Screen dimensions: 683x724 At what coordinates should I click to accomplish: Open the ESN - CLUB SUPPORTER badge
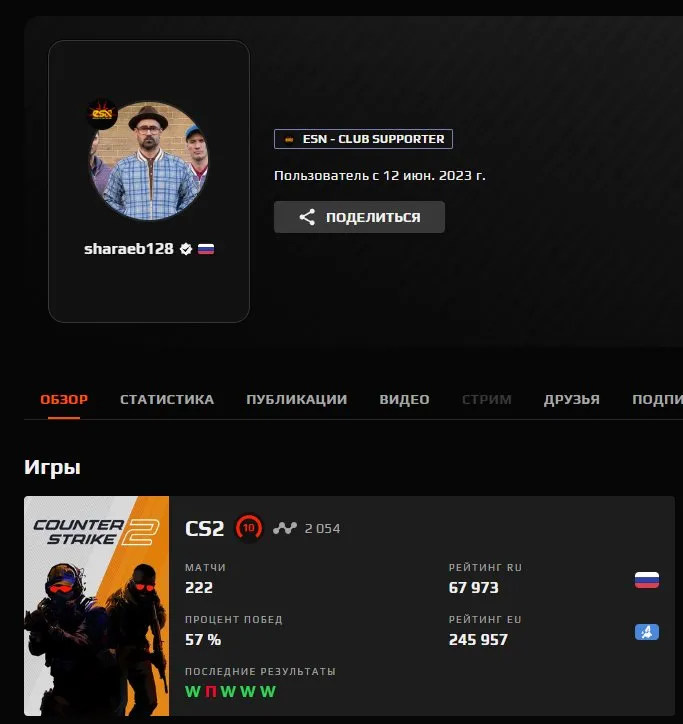click(x=363, y=139)
